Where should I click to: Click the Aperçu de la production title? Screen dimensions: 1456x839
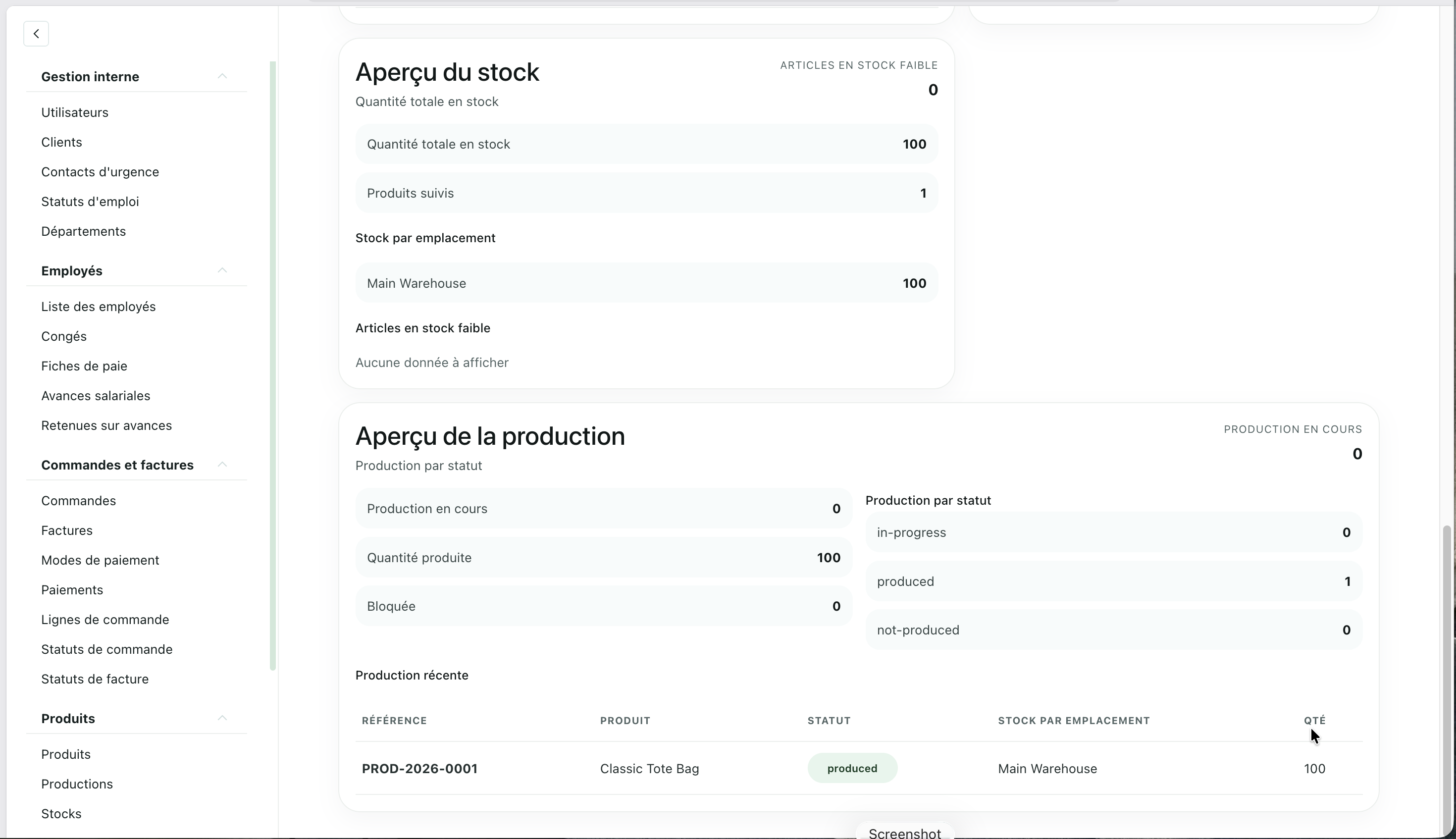(x=490, y=437)
